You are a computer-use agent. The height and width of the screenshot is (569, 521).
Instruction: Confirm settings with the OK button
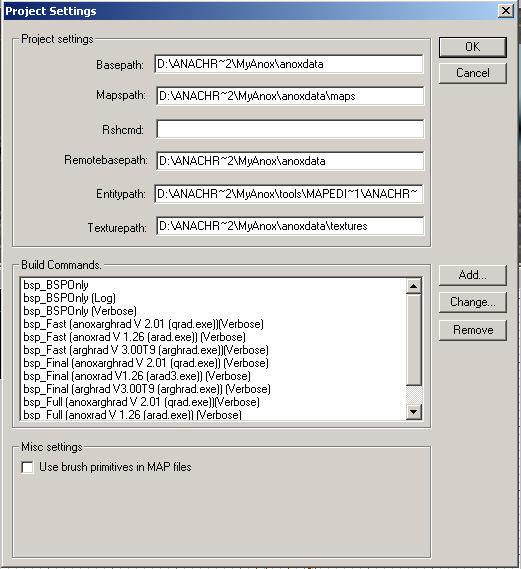click(472, 47)
